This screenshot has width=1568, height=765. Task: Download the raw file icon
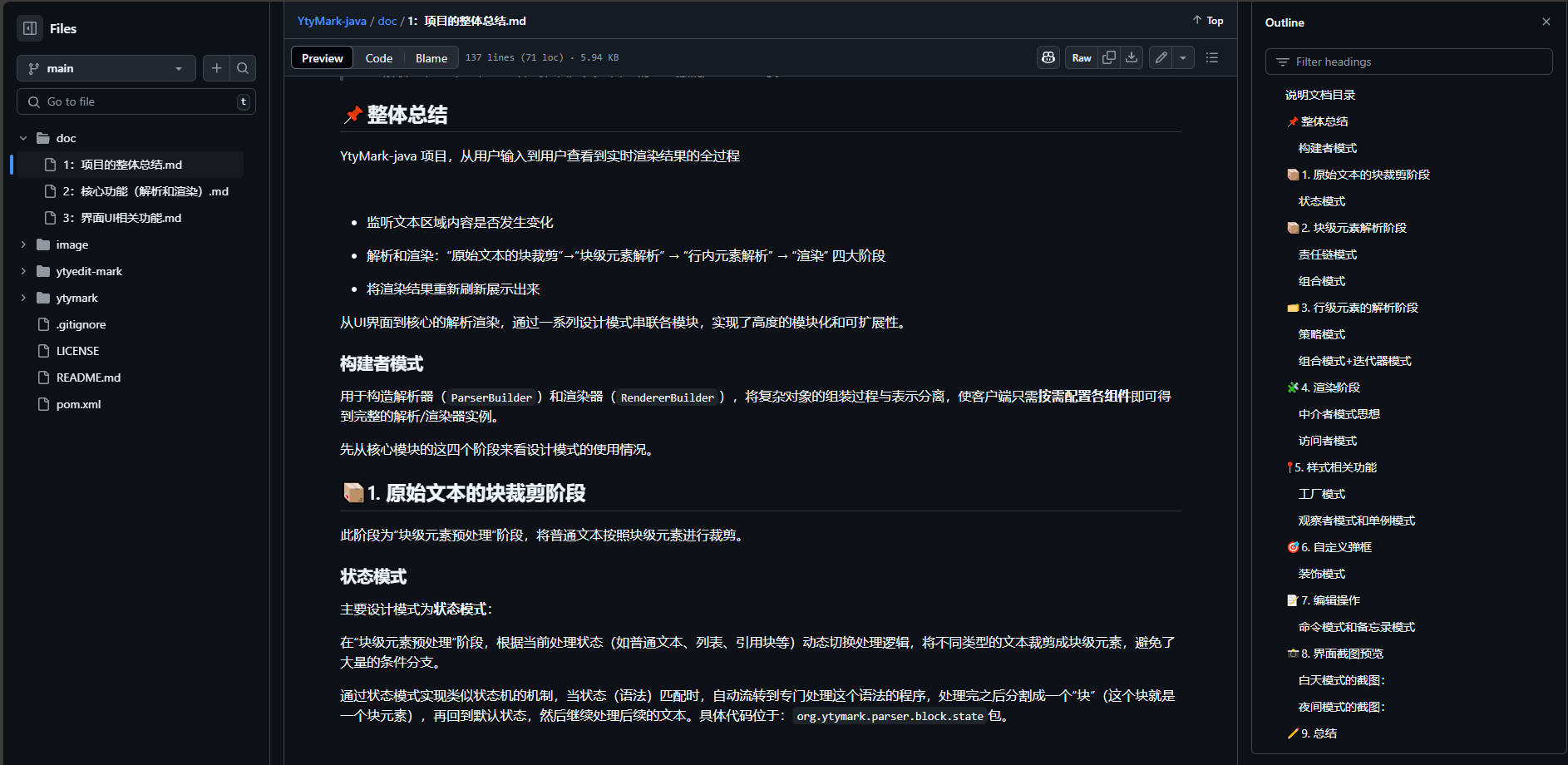click(1132, 57)
